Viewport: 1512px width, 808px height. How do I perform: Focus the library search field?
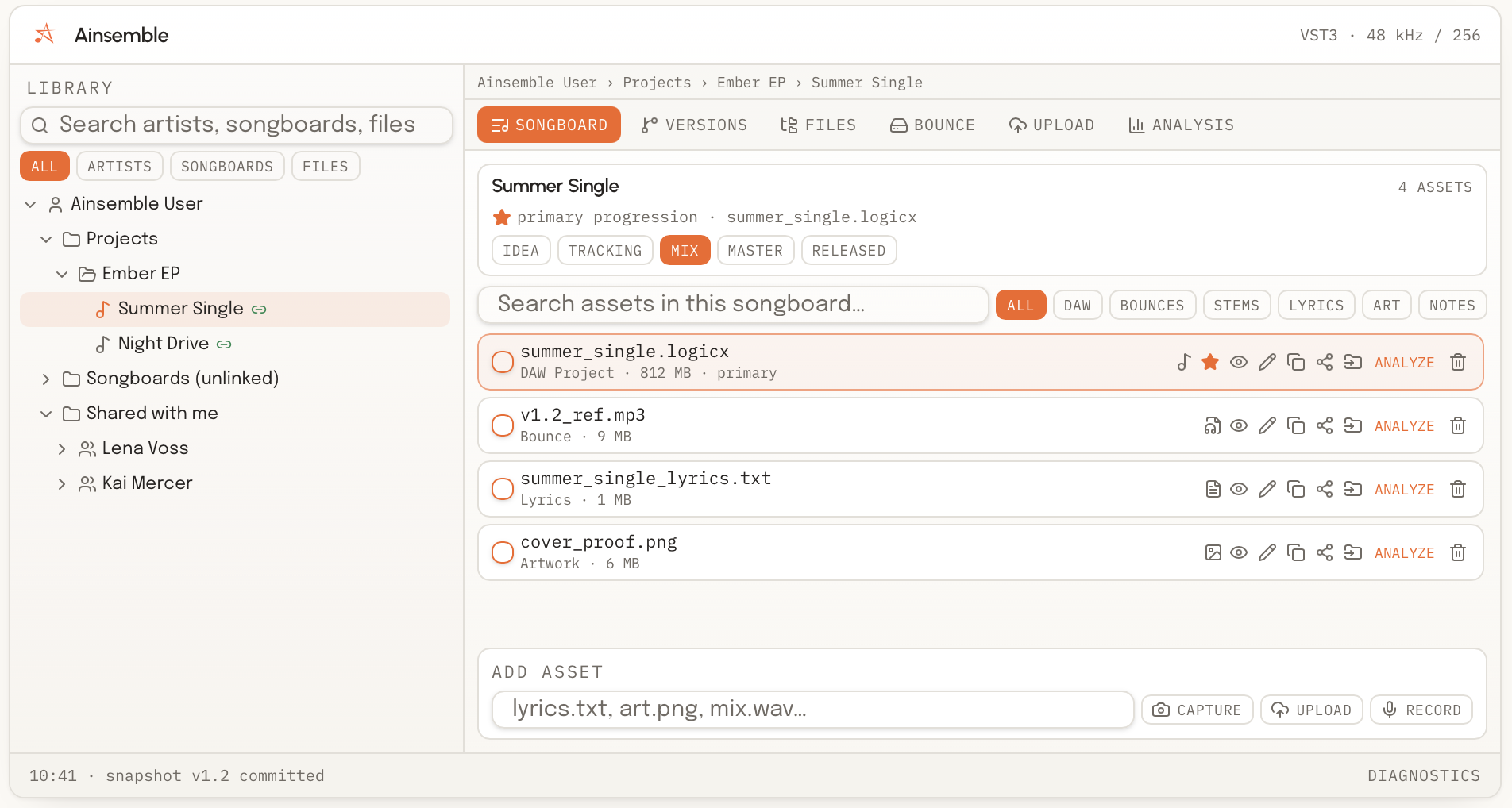tap(237, 125)
